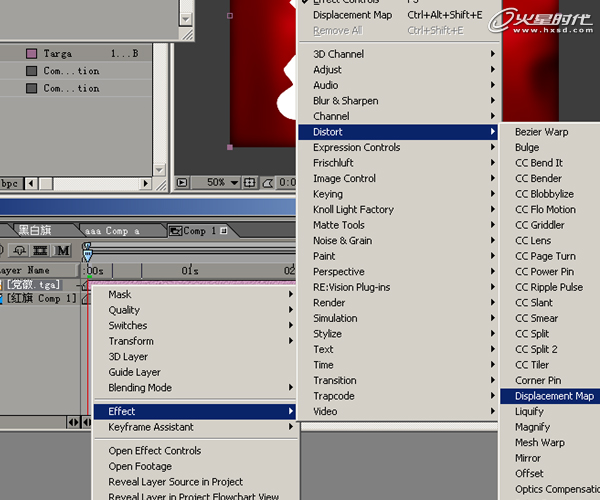The height and width of the screenshot is (500, 600).
Task: Click the gray label square of first Composition item
Action: [31, 71]
